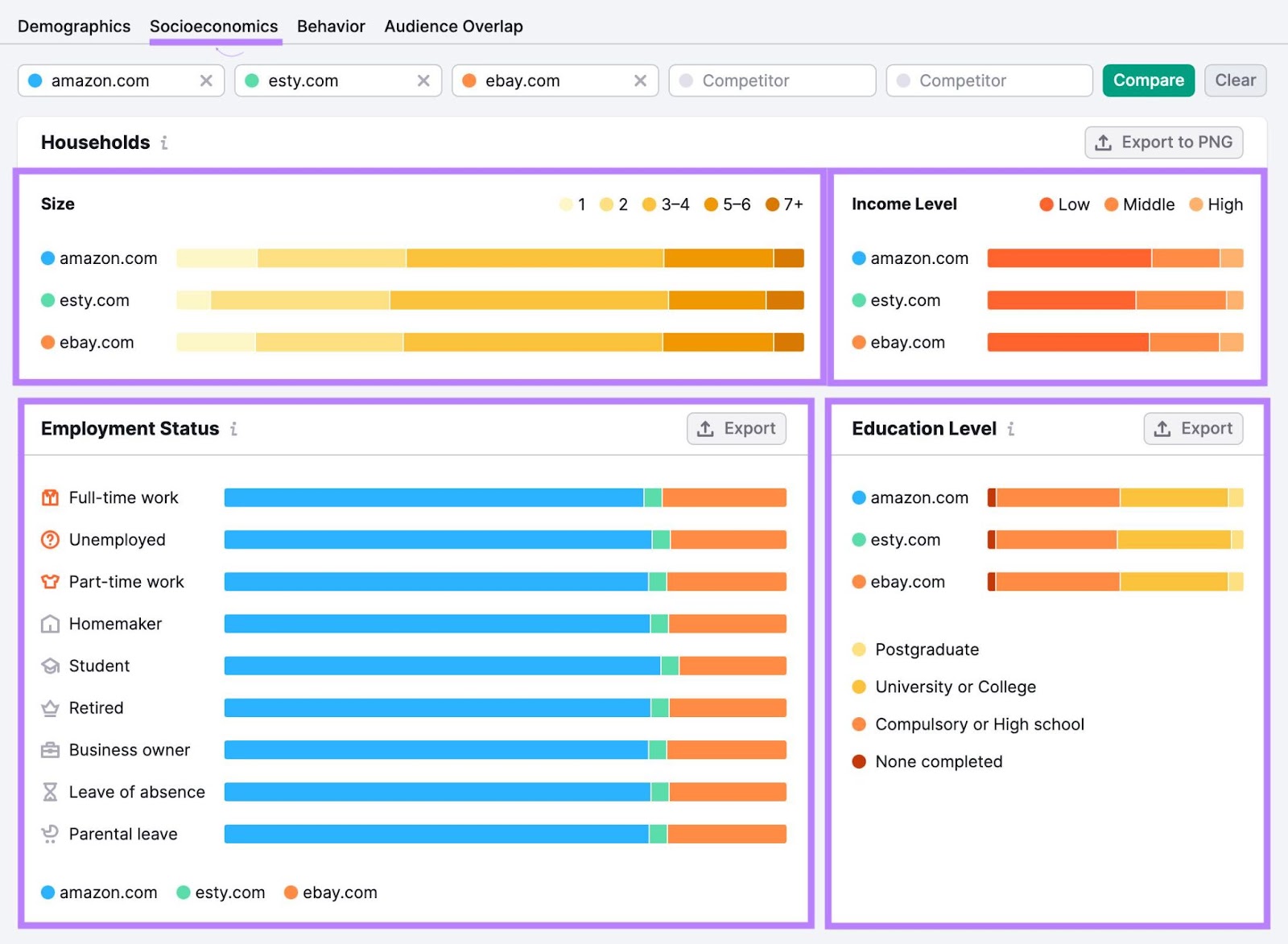Open the second Competitor field

click(989, 80)
